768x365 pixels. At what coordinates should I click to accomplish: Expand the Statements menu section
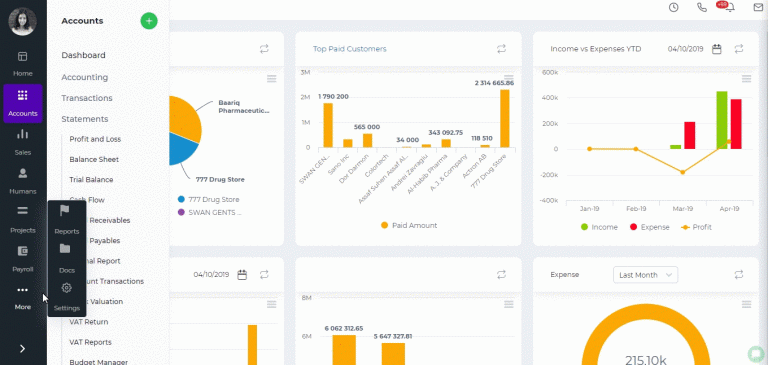(85, 119)
